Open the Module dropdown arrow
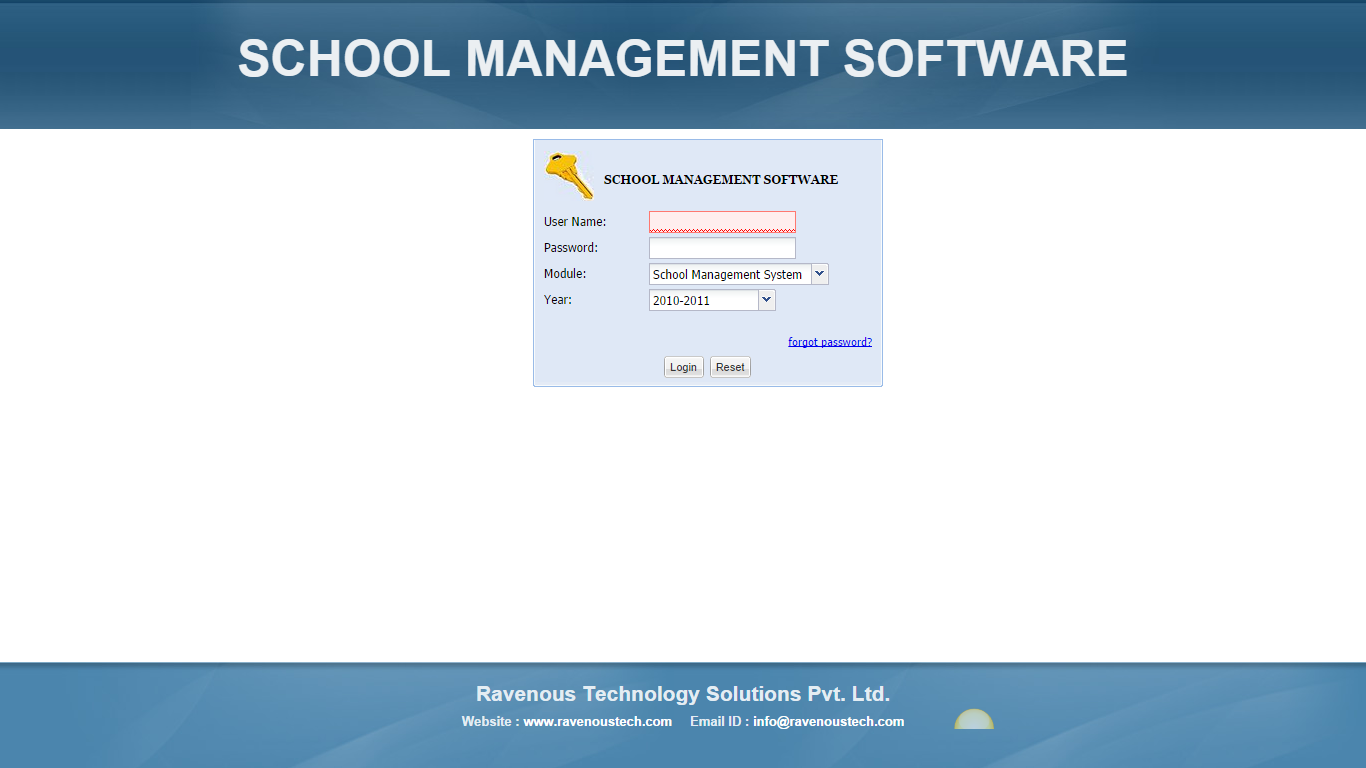The height and width of the screenshot is (768, 1366). (820, 274)
